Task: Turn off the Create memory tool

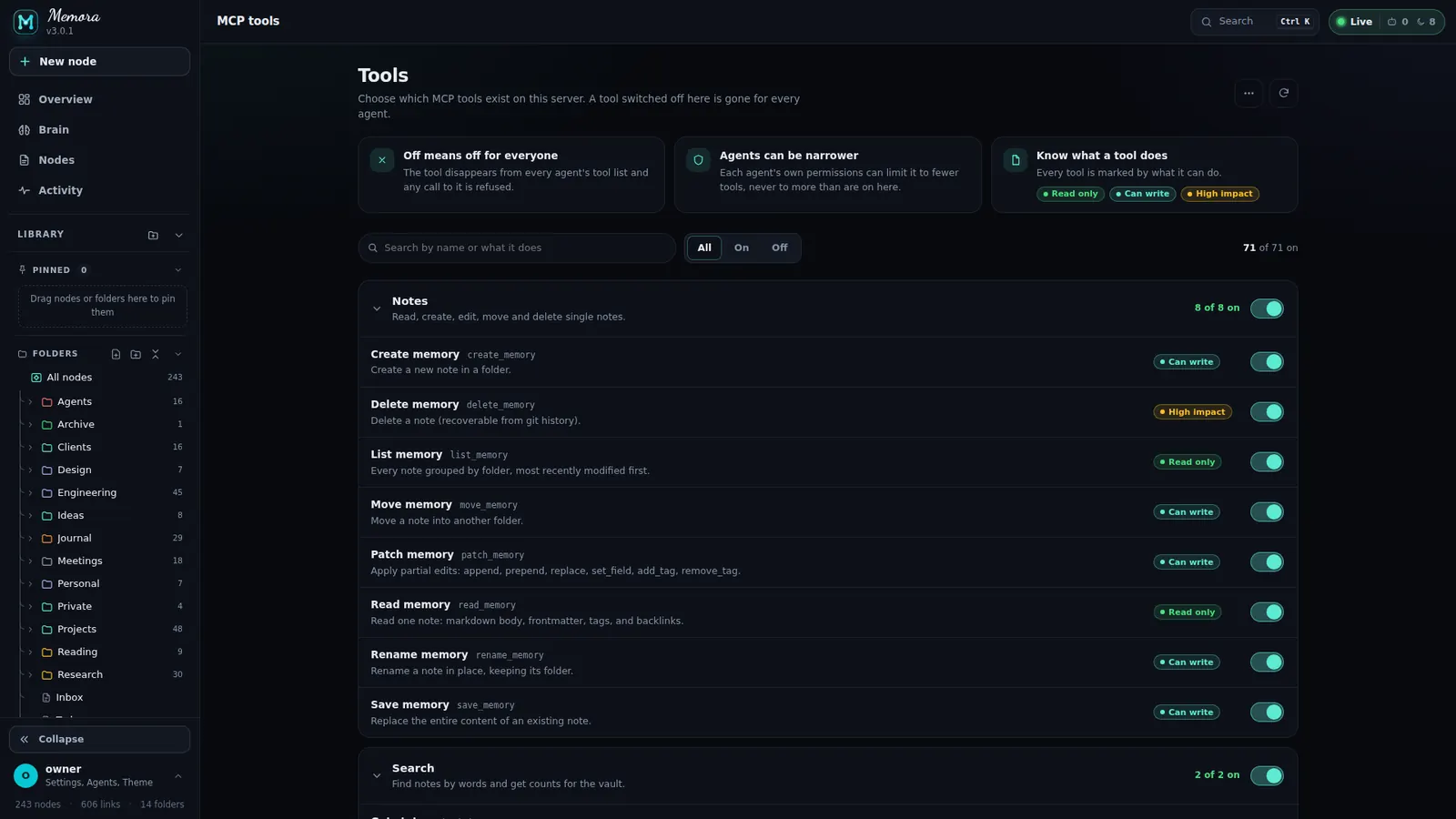Action: [1267, 362]
